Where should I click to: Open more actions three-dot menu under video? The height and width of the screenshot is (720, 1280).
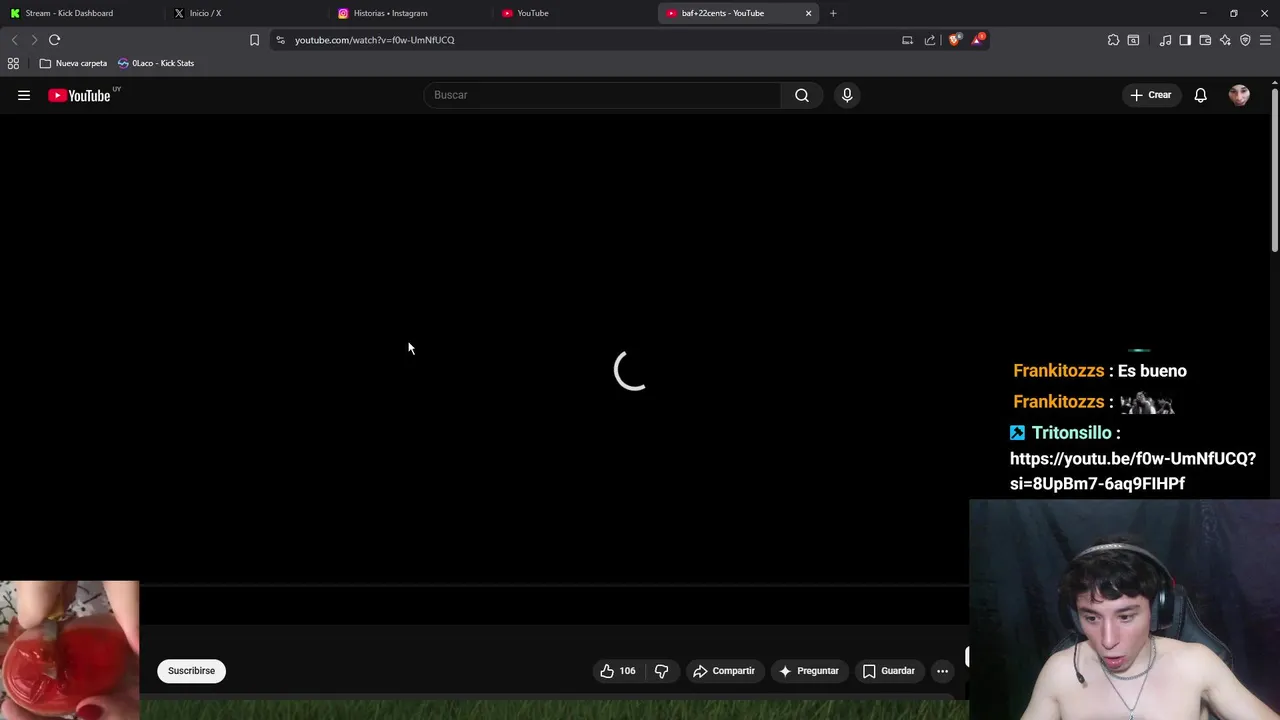click(942, 671)
